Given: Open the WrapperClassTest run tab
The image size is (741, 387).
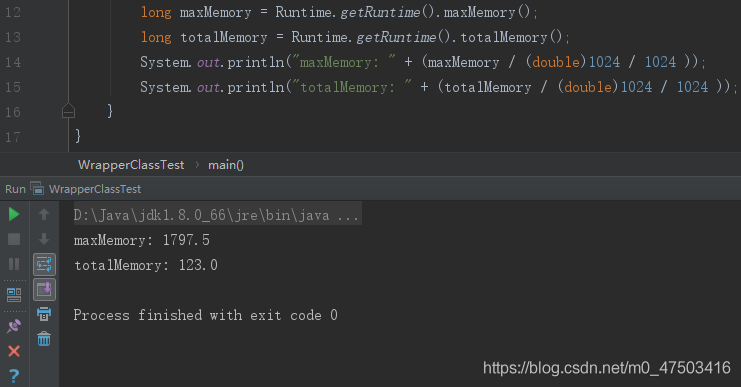Looking at the screenshot, I should [95, 189].
